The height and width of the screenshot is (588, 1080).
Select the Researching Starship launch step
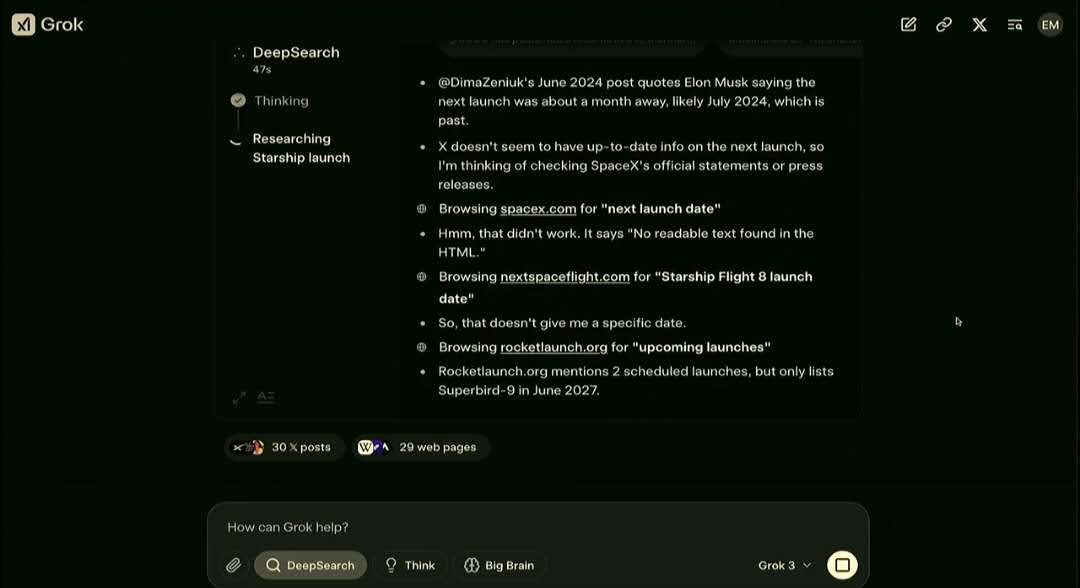pos(301,148)
